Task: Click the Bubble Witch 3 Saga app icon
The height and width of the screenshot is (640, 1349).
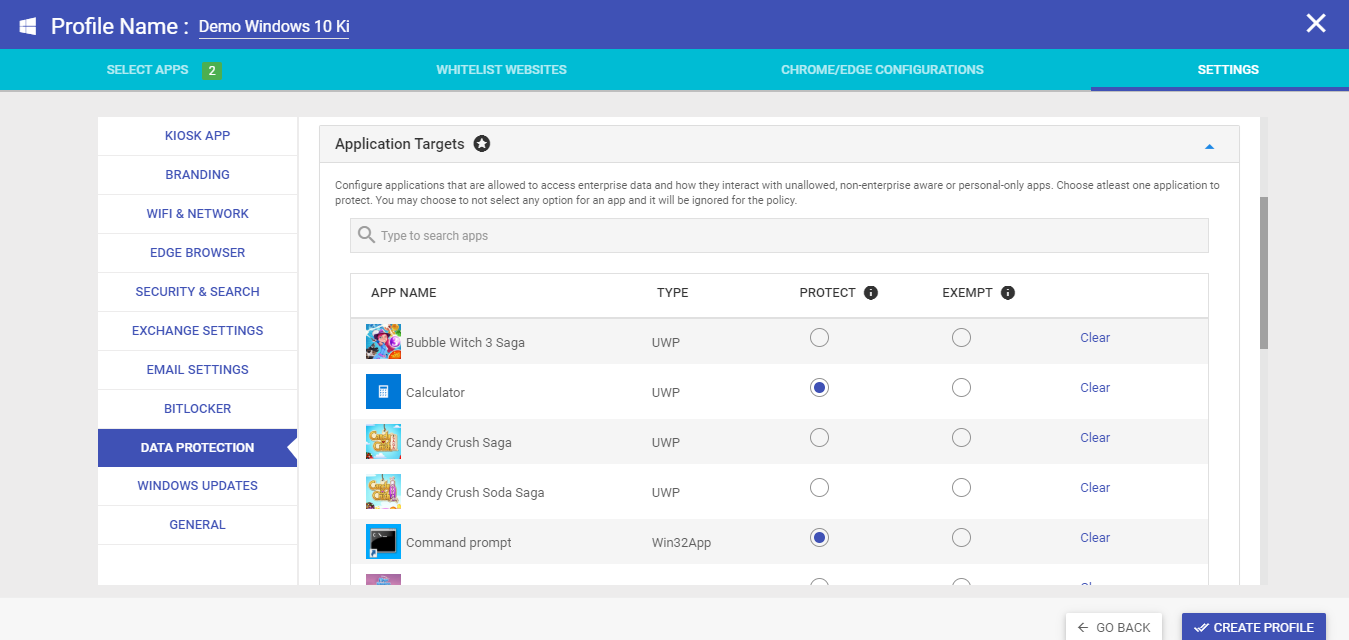Action: coord(383,342)
